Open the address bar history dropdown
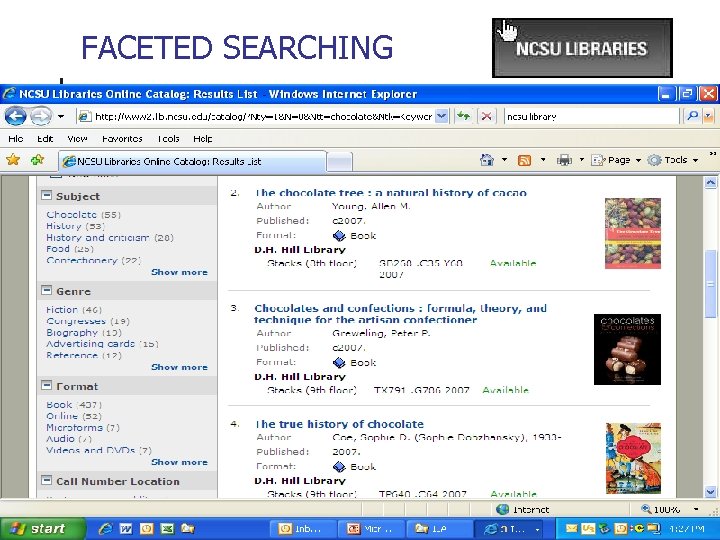Viewport: 720px width, 540px height. tap(441, 117)
